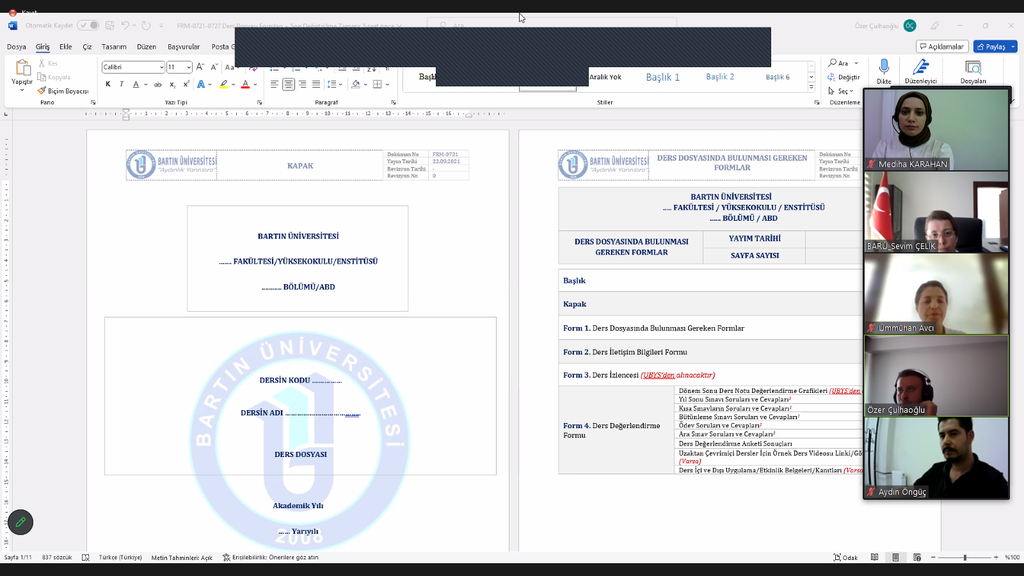Image resolution: width=1024 pixels, height=576 pixels.
Task: Switch to Odak focus mode
Action: pos(845,558)
